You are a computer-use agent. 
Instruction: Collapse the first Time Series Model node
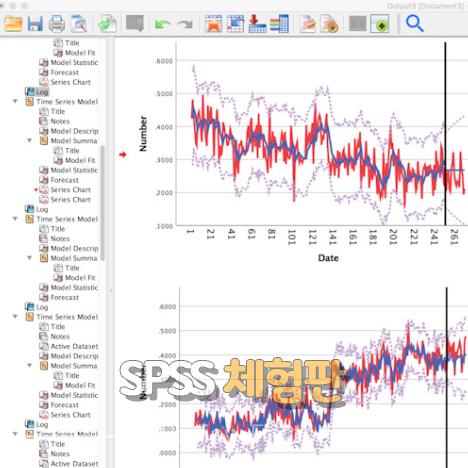15,101
